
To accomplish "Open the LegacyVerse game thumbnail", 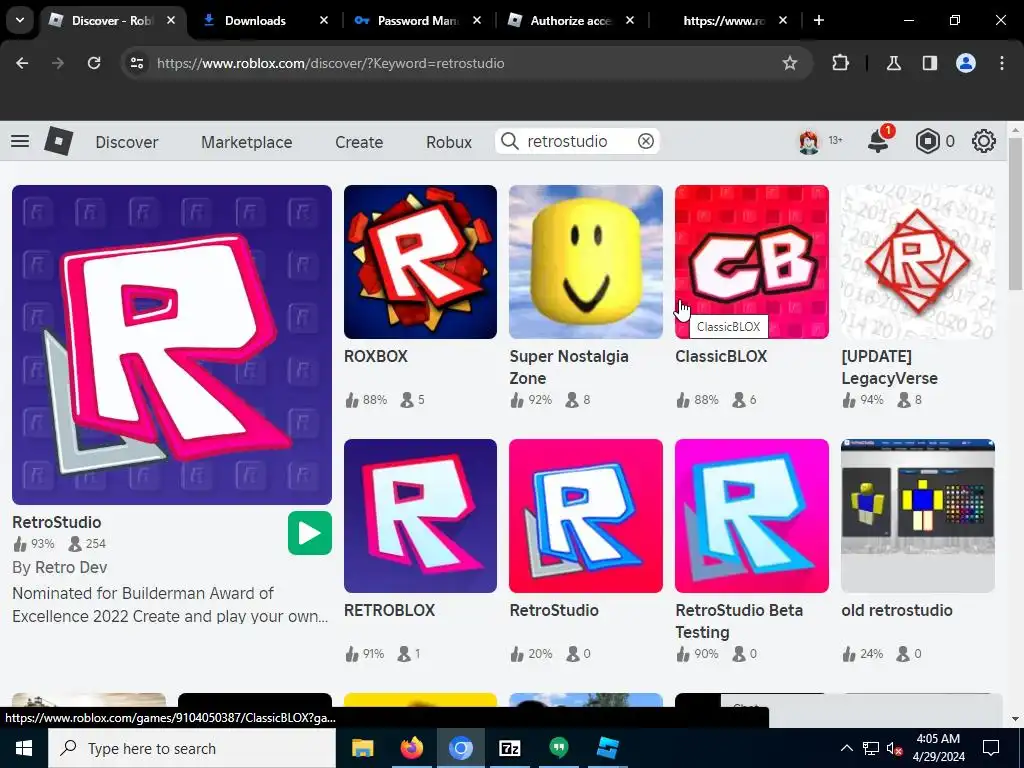I will [918, 262].
